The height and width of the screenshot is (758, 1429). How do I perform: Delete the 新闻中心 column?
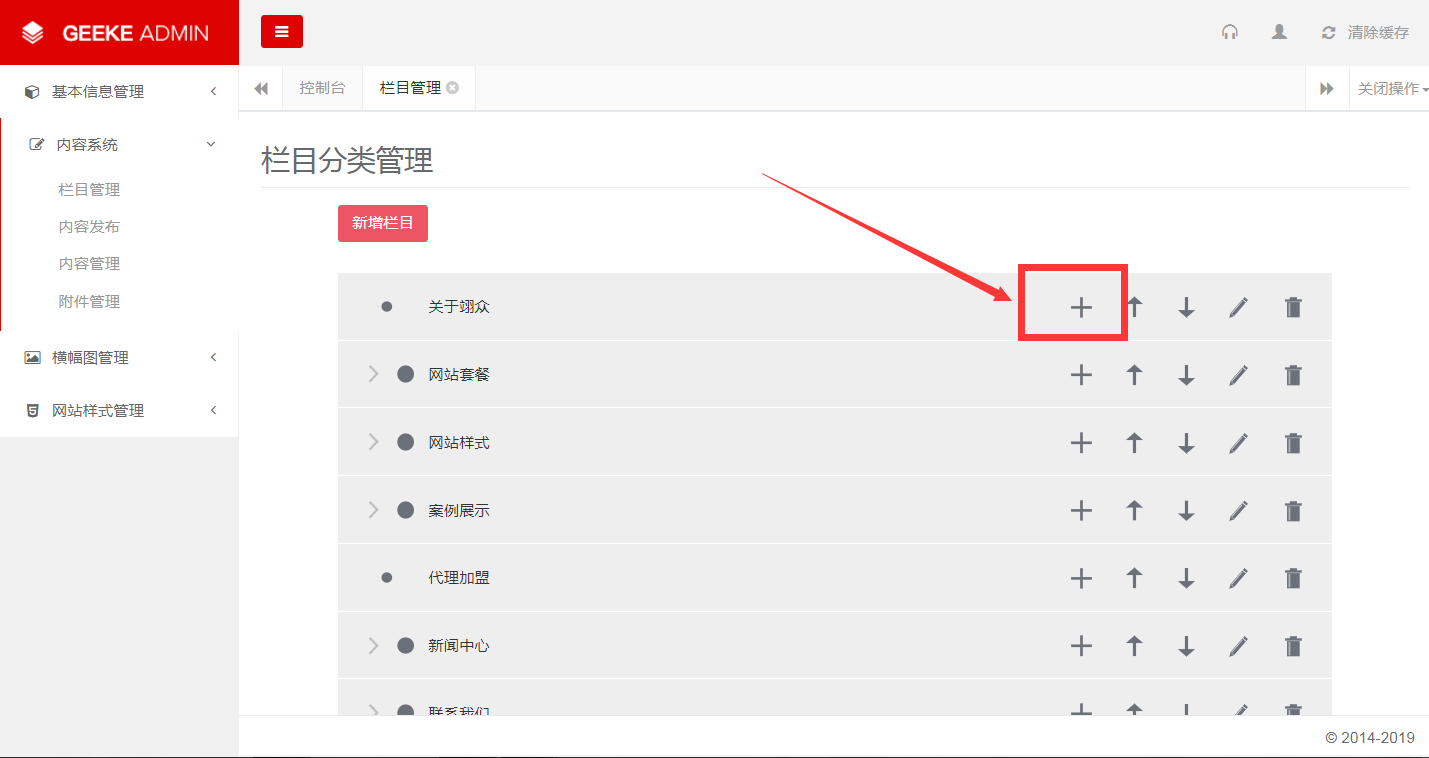pyautogui.click(x=1293, y=646)
